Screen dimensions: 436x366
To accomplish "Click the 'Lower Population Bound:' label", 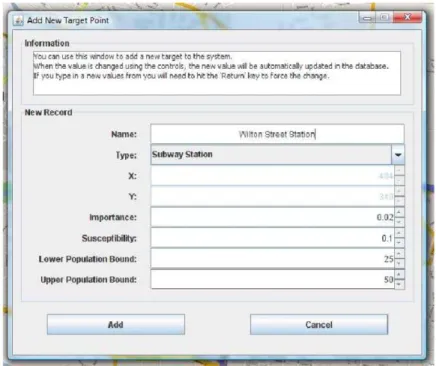I will pos(88,259).
